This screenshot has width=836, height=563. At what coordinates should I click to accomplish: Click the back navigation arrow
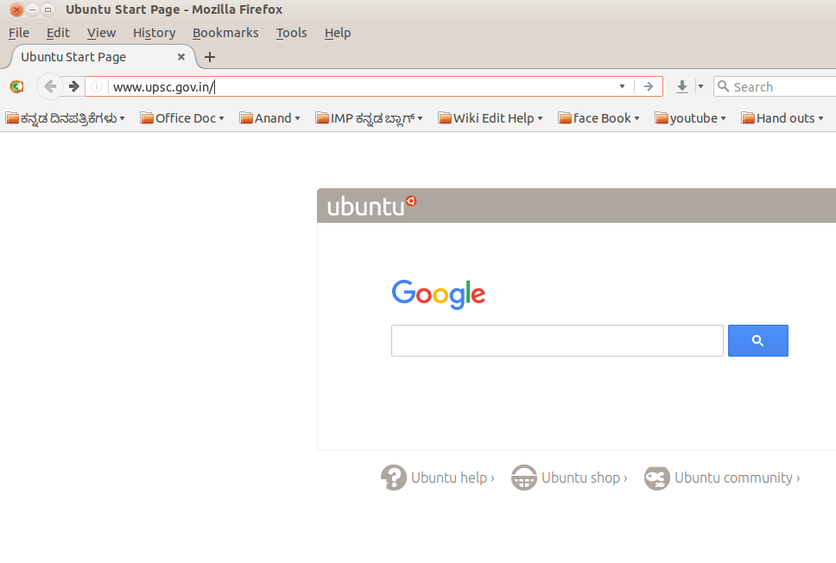pyautogui.click(x=50, y=87)
